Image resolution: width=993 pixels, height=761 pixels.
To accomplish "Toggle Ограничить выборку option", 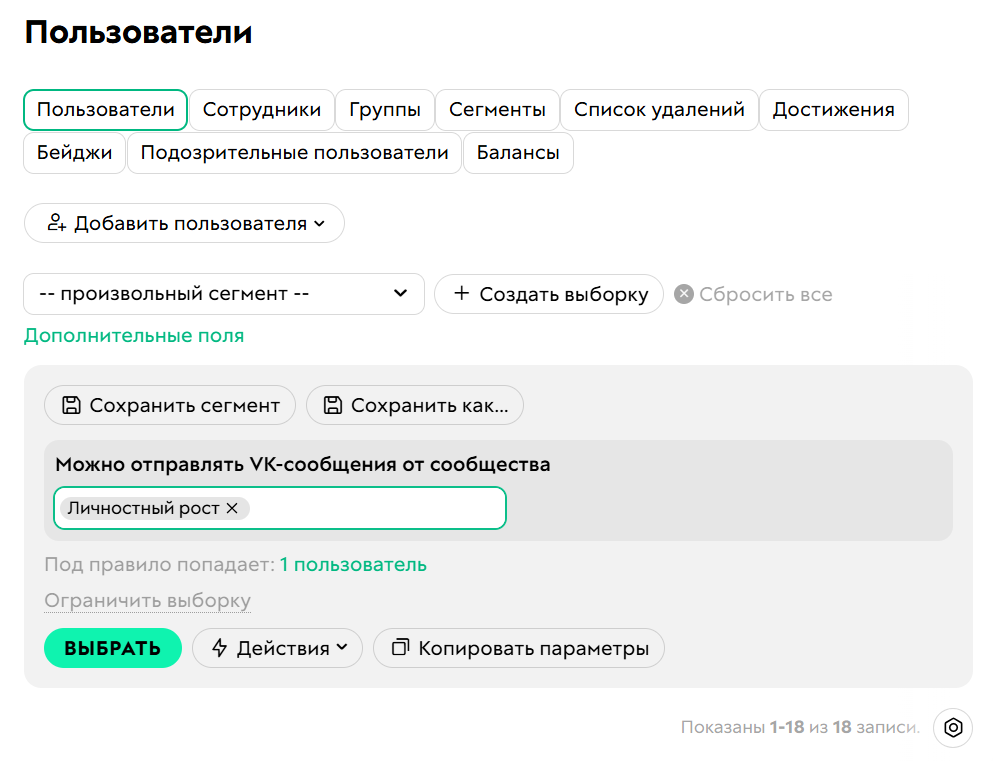I will (x=147, y=601).
